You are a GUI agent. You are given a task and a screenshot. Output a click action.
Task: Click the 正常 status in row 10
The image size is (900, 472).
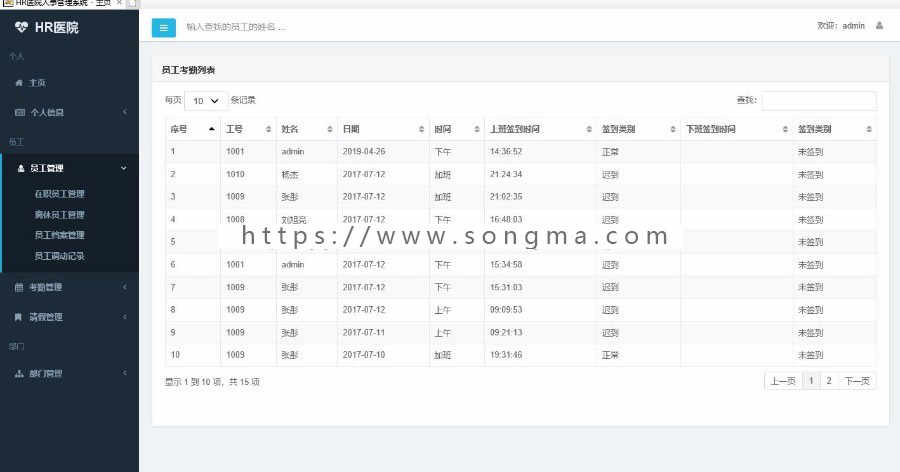(x=610, y=355)
